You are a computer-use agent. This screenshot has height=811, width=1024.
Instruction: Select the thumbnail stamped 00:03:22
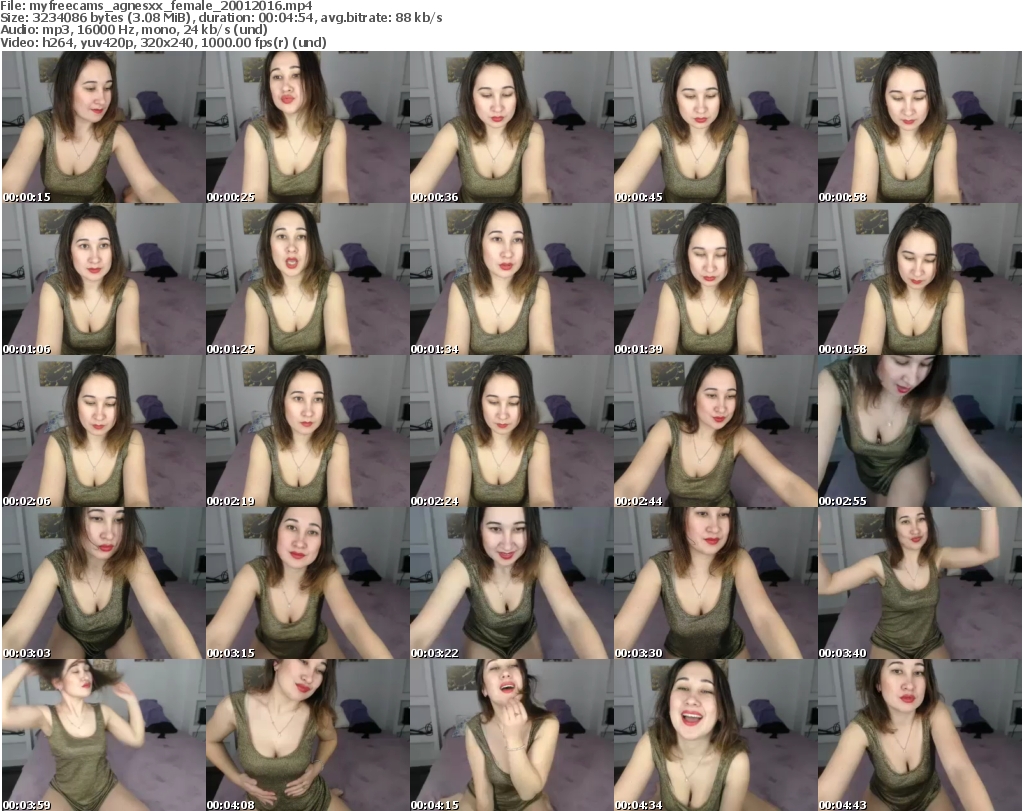(511, 584)
